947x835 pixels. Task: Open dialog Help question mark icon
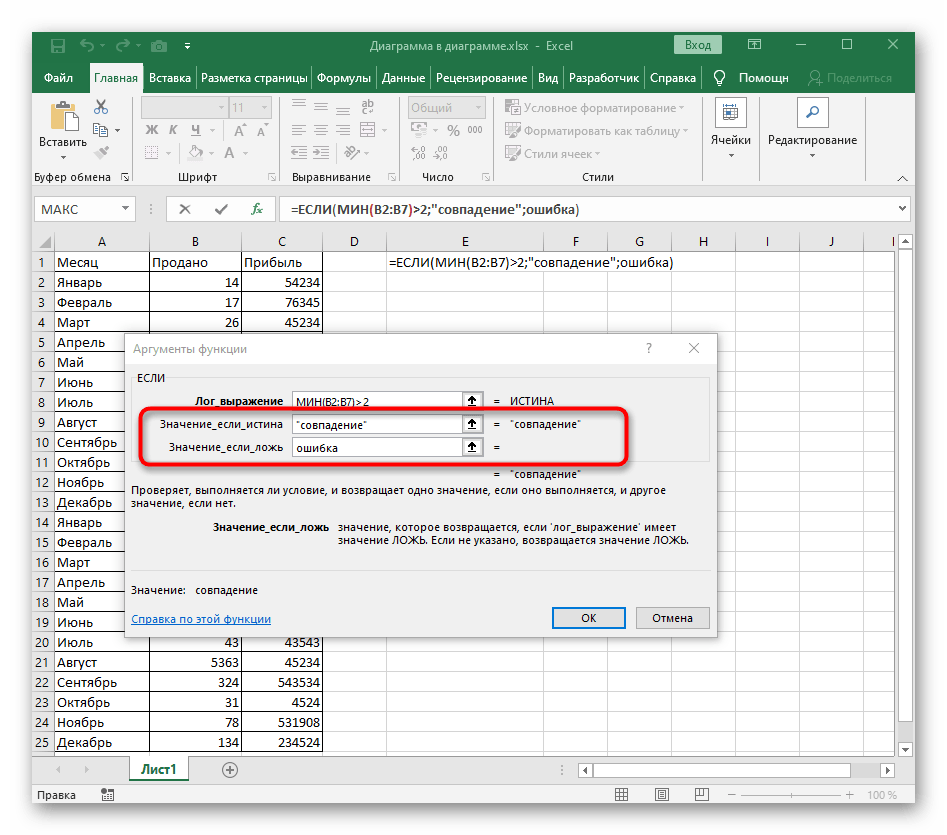click(649, 348)
